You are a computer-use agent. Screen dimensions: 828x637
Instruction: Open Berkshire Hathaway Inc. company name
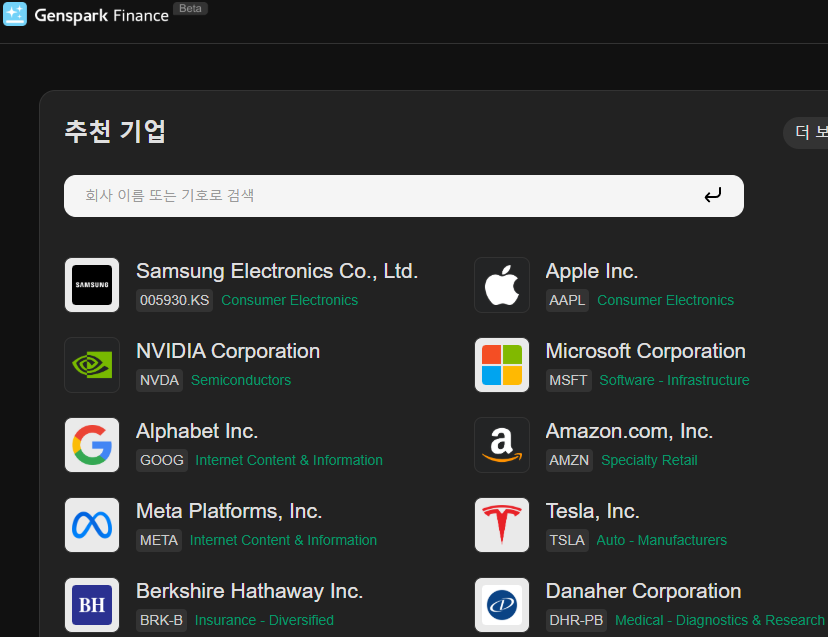point(249,591)
